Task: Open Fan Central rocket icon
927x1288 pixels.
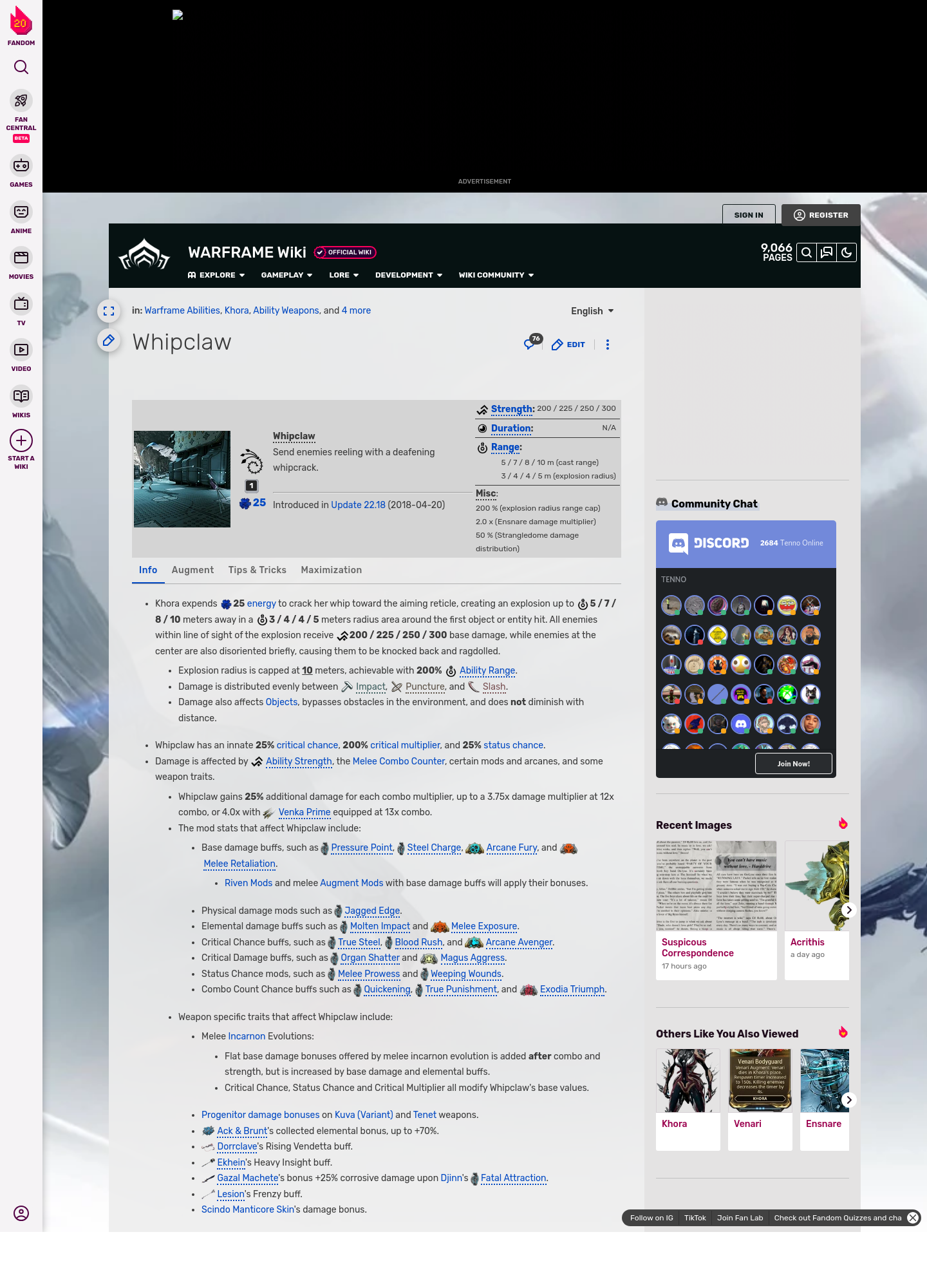Action: click(x=21, y=101)
